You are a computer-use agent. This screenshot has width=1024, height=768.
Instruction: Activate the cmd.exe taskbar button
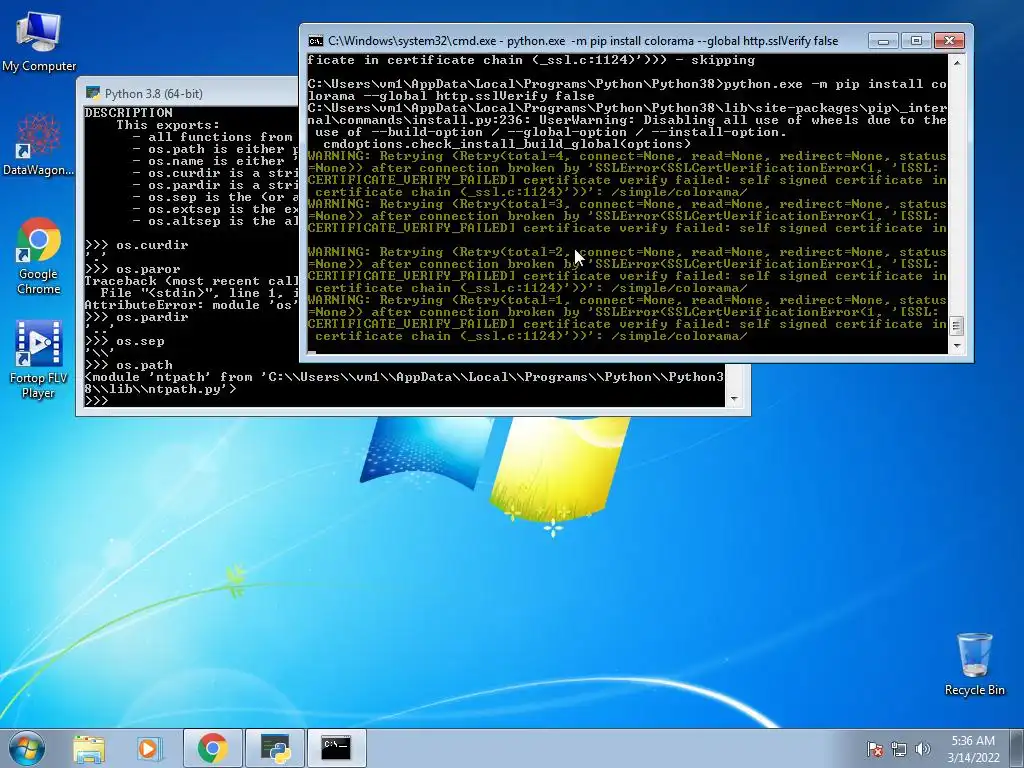click(336, 748)
